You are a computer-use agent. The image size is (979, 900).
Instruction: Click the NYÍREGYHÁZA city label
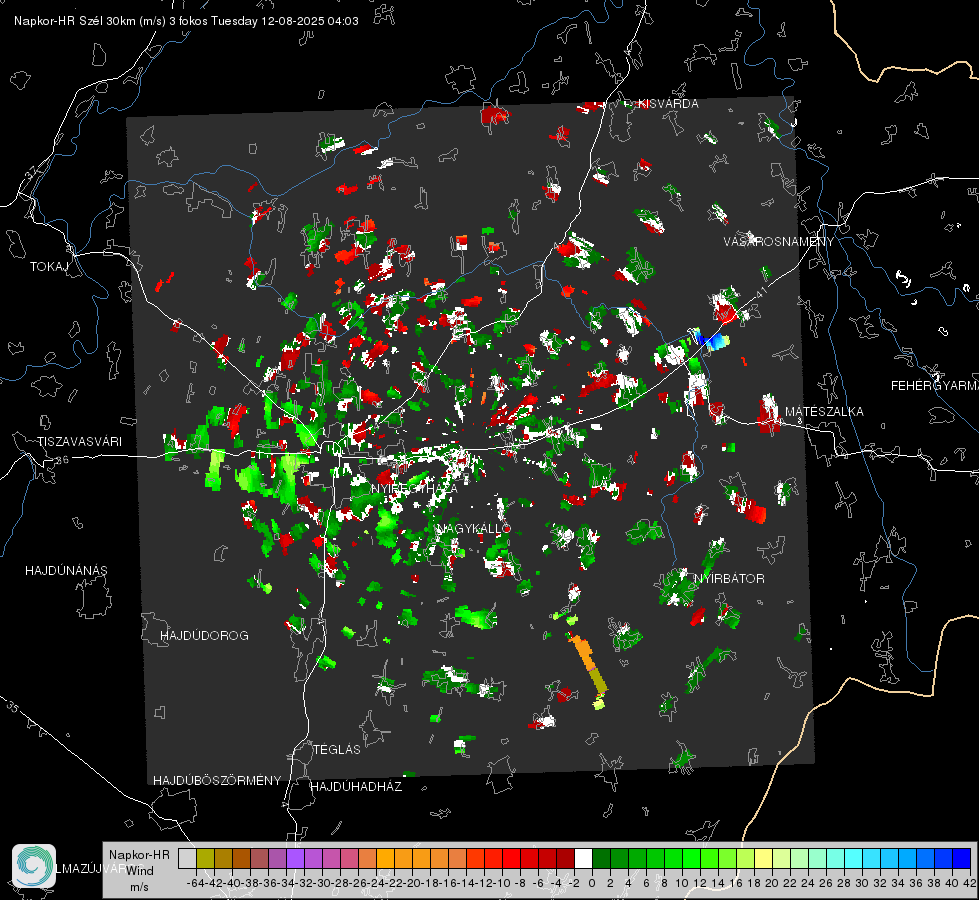coord(415,488)
